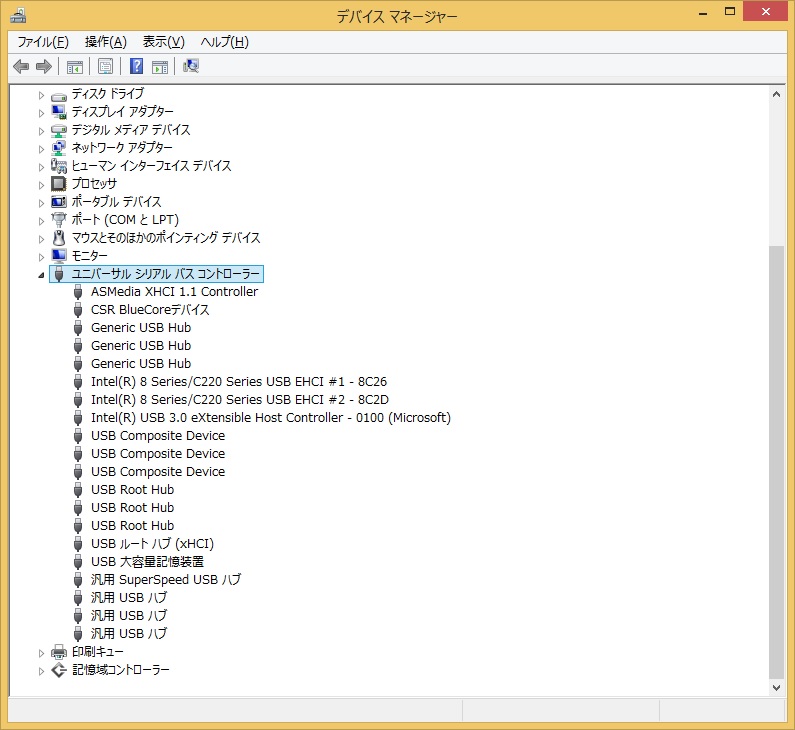Viewport: 795px width, 730px height.
Task: Click the プロセッサ chip icon
Action: tap(59, 184)
